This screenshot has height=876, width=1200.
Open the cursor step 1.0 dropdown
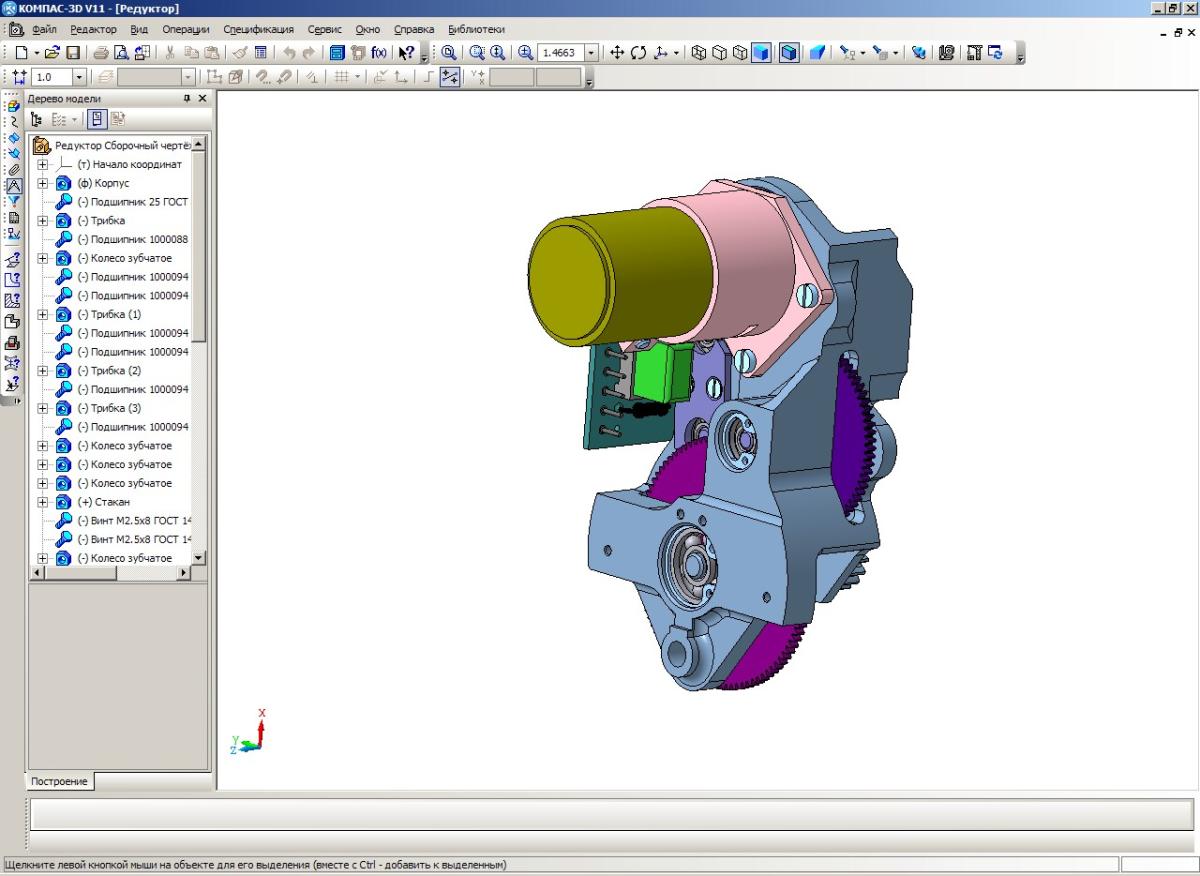click(79, 77)
